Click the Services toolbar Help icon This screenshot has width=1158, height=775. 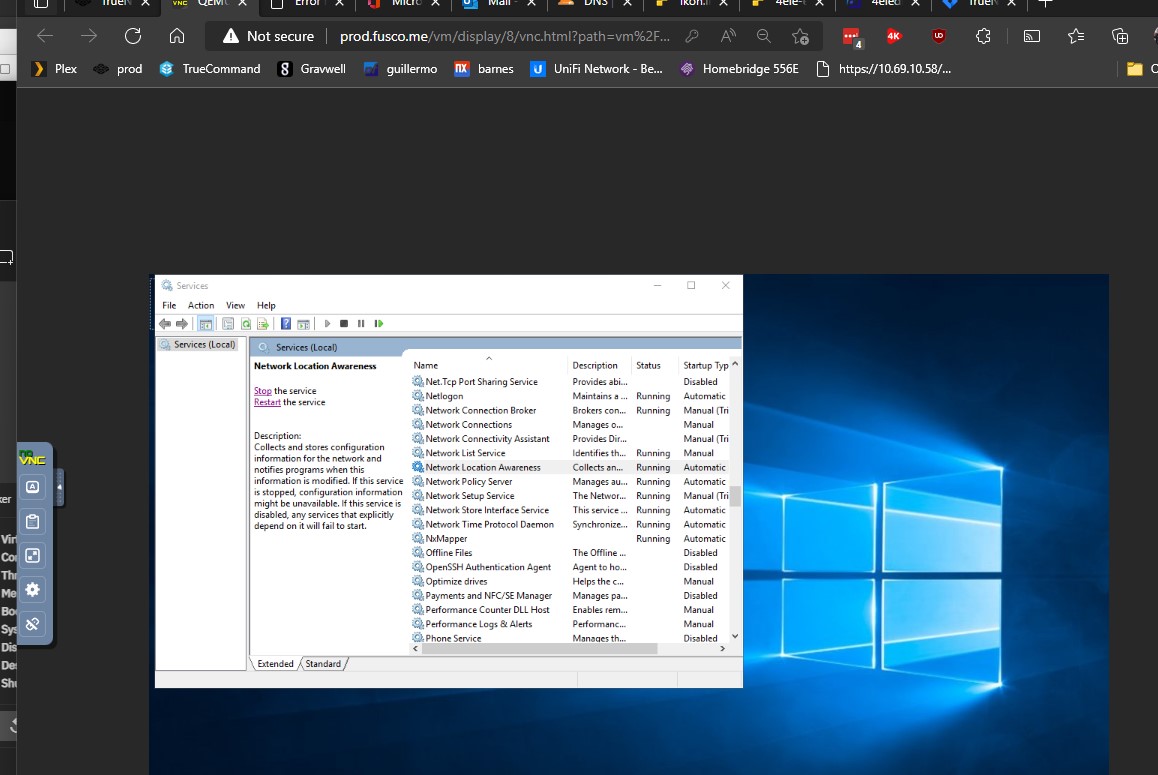[x=286, y=324]
